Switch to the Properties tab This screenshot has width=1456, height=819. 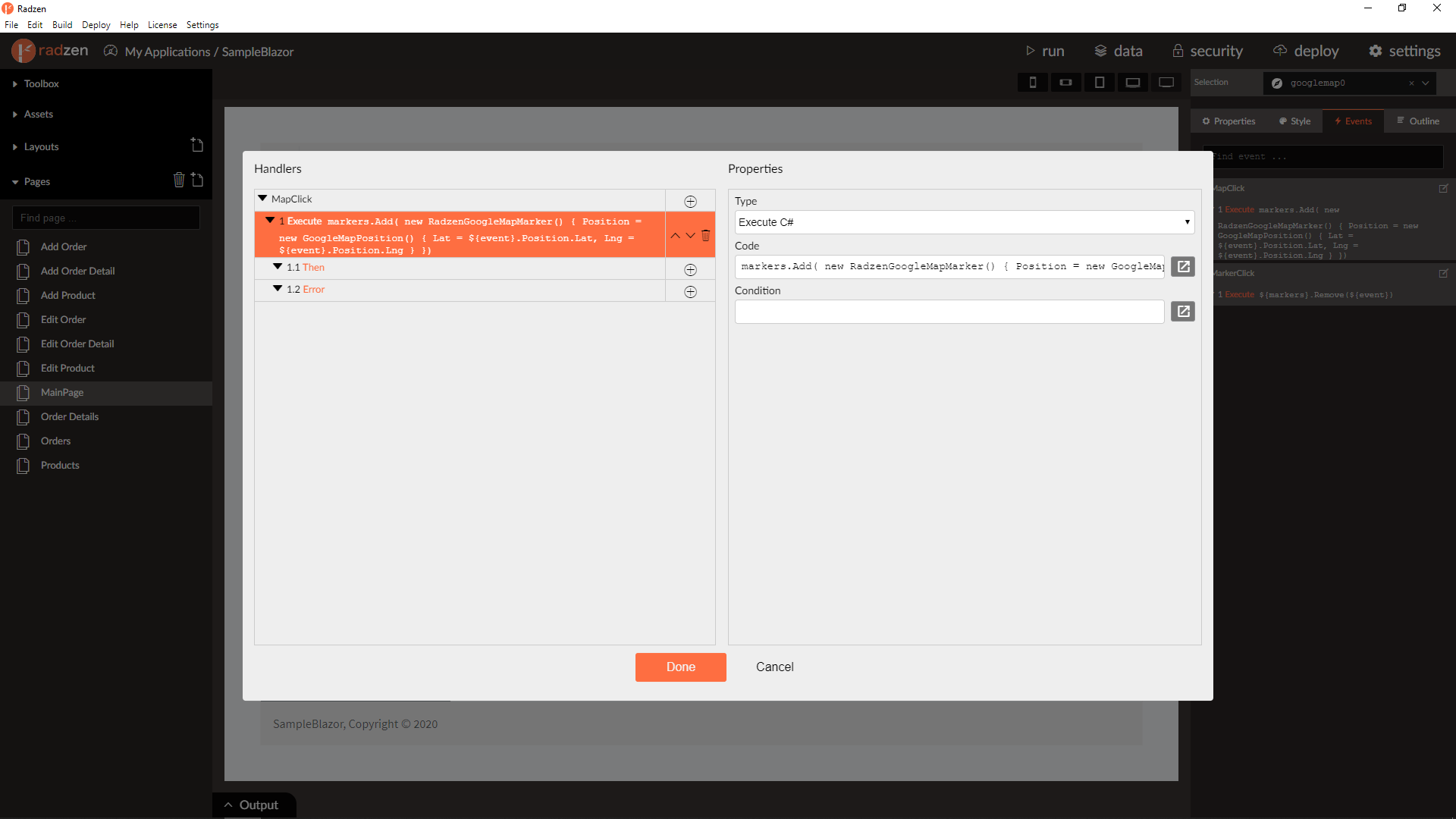point(1228,121)
